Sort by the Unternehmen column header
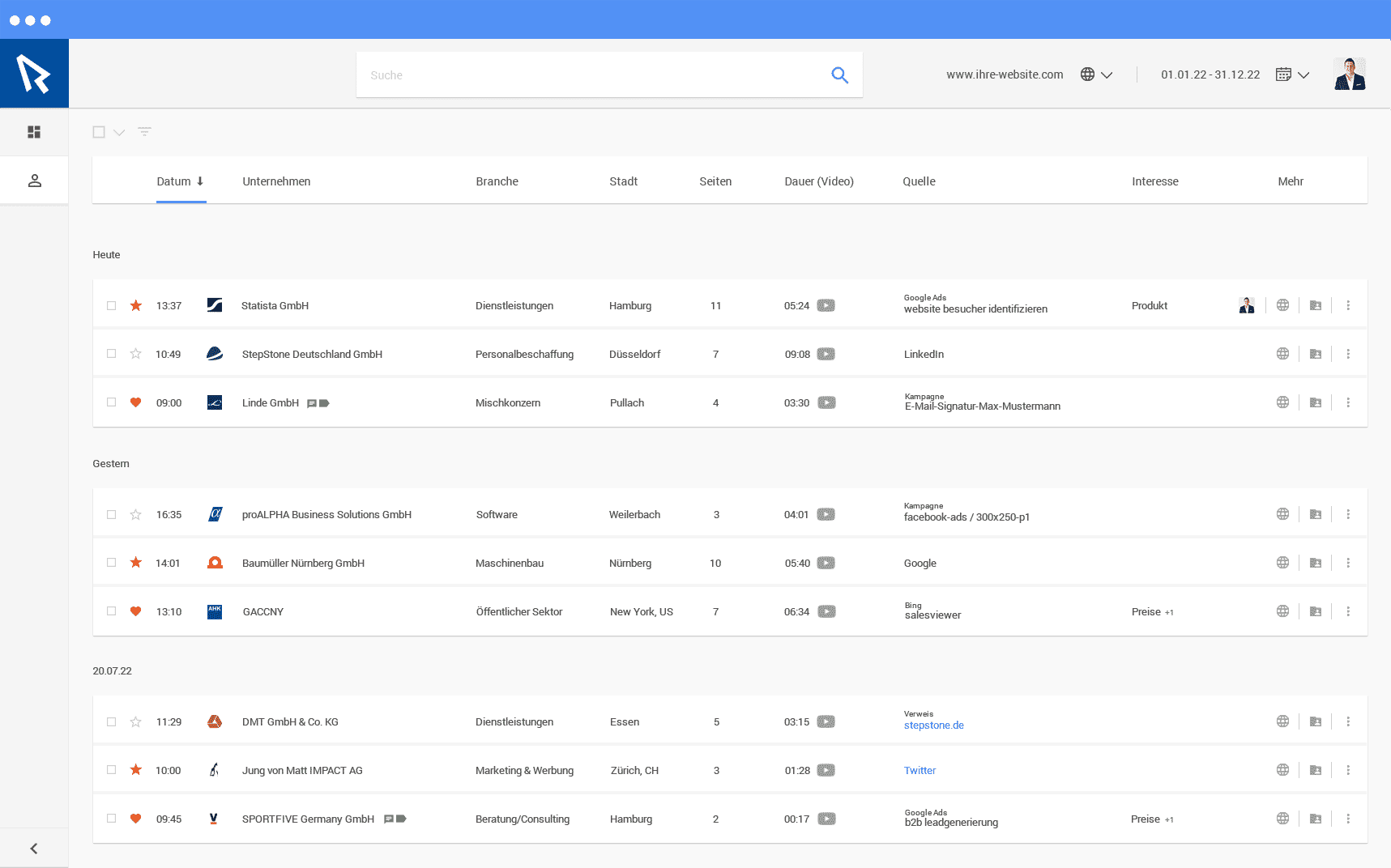Image resolution: width=1391 pixels, height=868 pixels. (276, 181)
